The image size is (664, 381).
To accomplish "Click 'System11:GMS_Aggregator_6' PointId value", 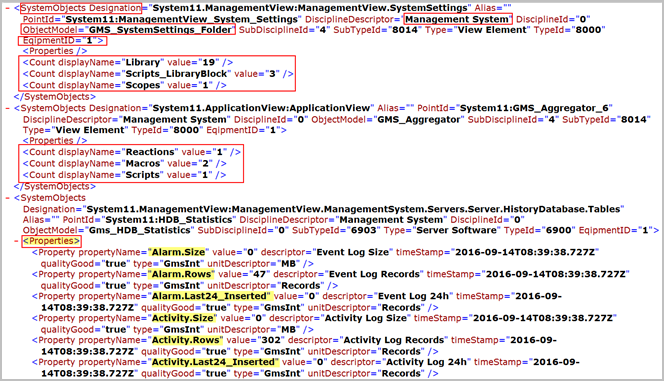I will (x=534, y=108).
